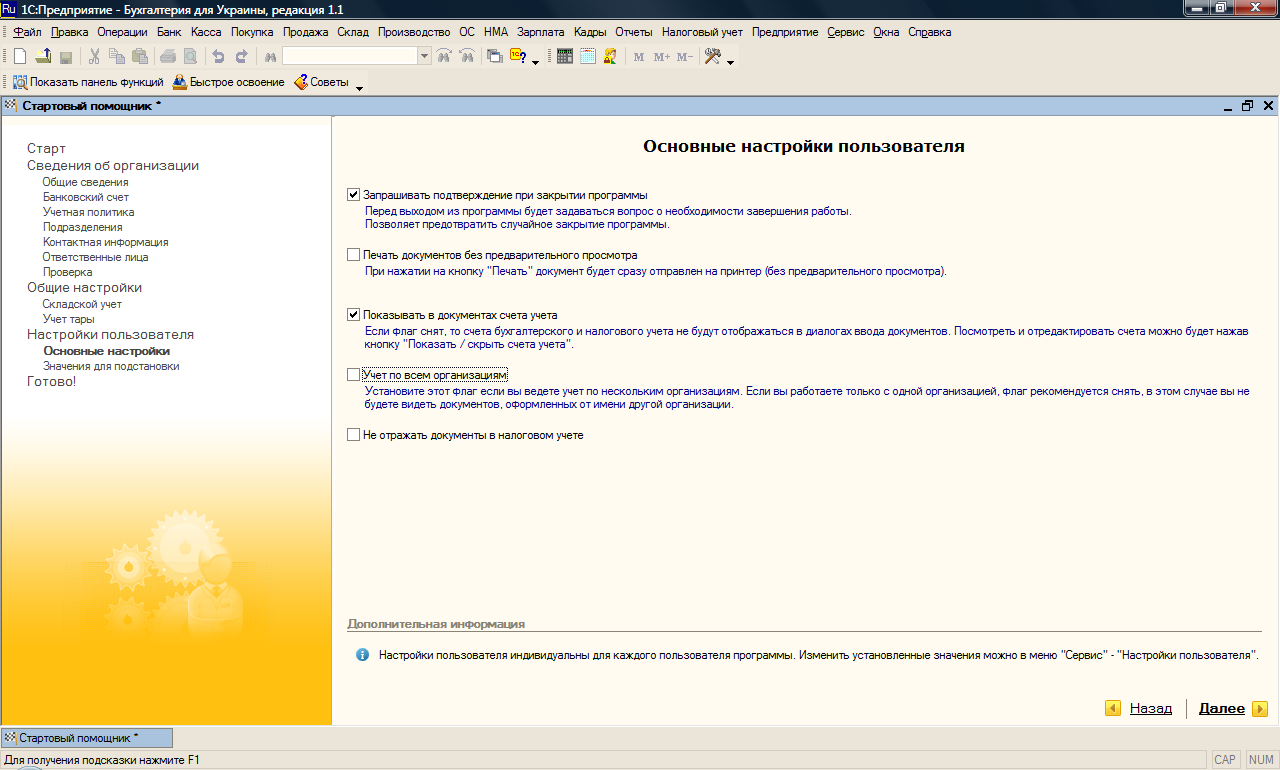Click the Undo arrow icon
The width and height of the screenshot is (1280, 770).
[x=218, y=57]
